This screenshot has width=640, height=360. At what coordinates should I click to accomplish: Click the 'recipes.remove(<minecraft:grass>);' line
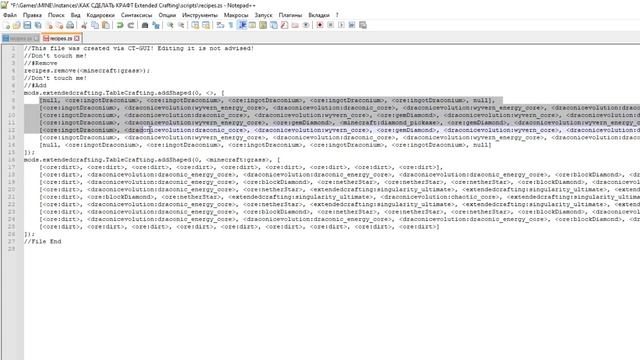click(x=87, y=71)
